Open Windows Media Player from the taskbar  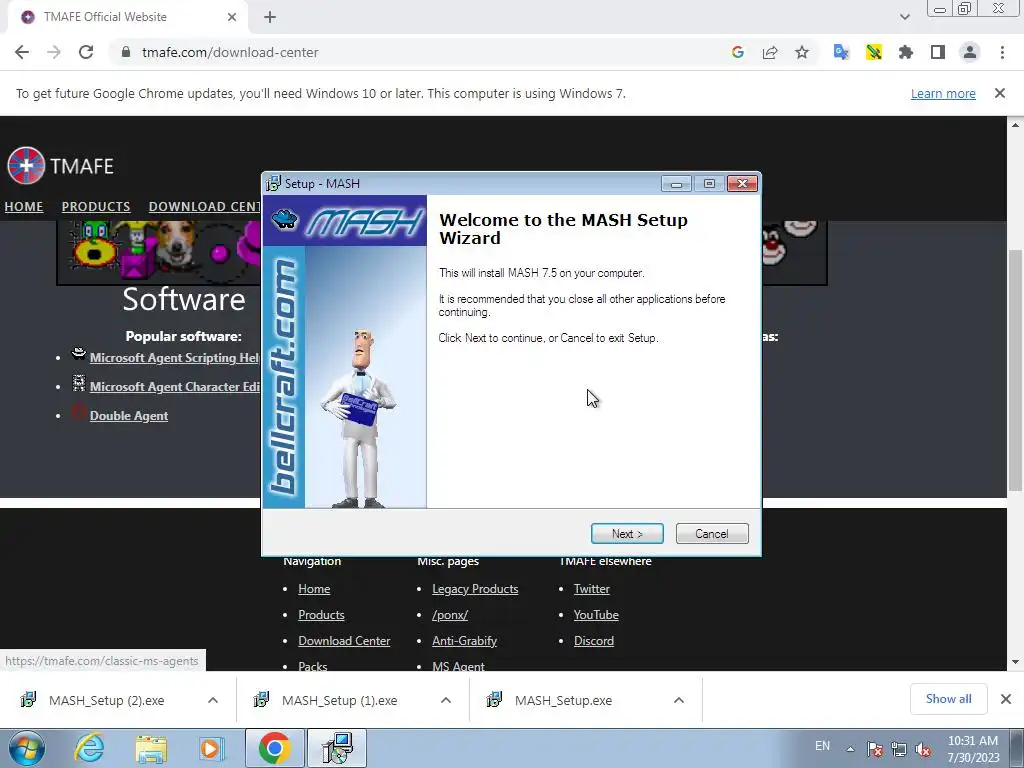[212, 748]
